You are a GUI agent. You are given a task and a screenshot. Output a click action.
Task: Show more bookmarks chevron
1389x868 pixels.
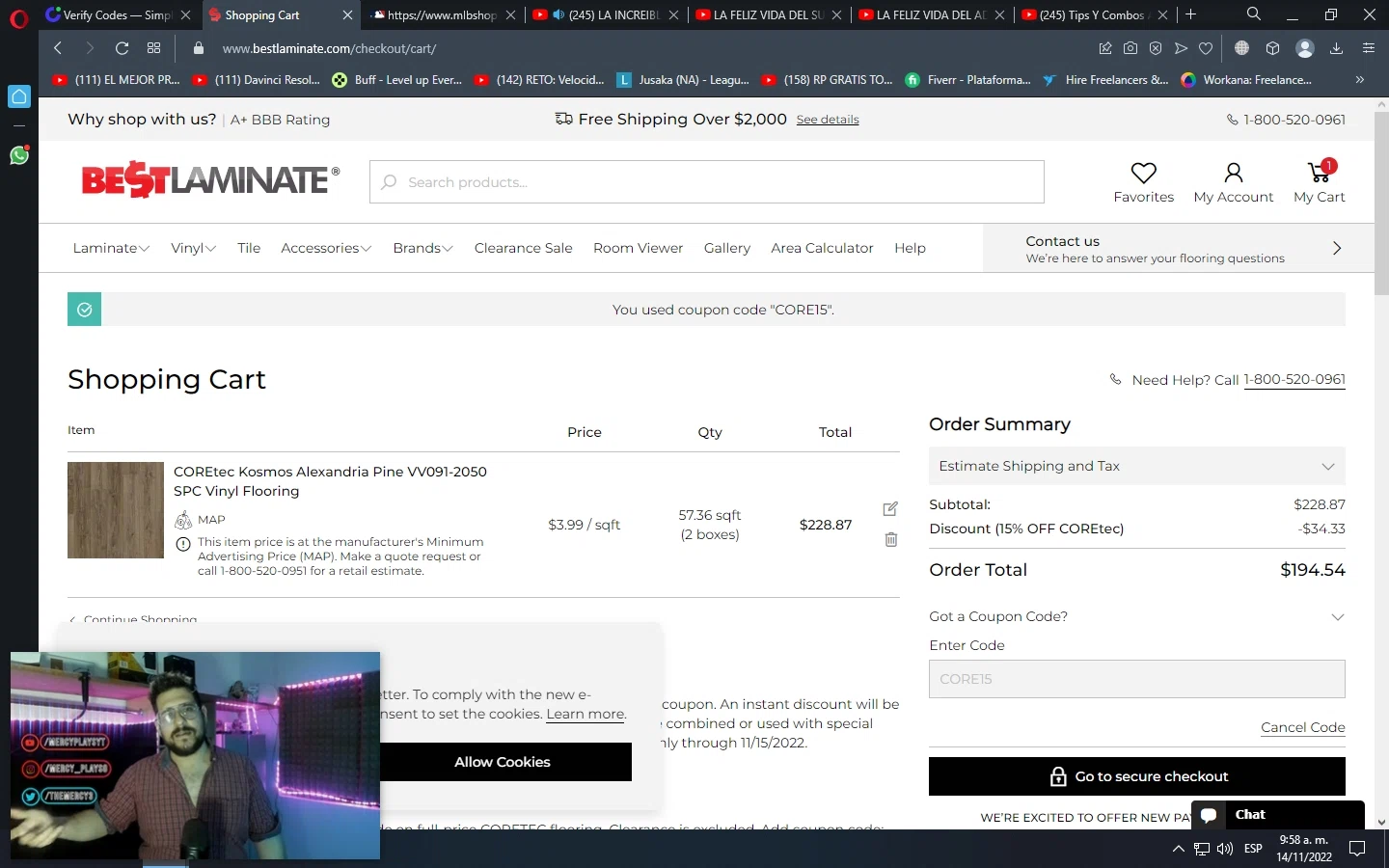click(x=1359, y=80)
